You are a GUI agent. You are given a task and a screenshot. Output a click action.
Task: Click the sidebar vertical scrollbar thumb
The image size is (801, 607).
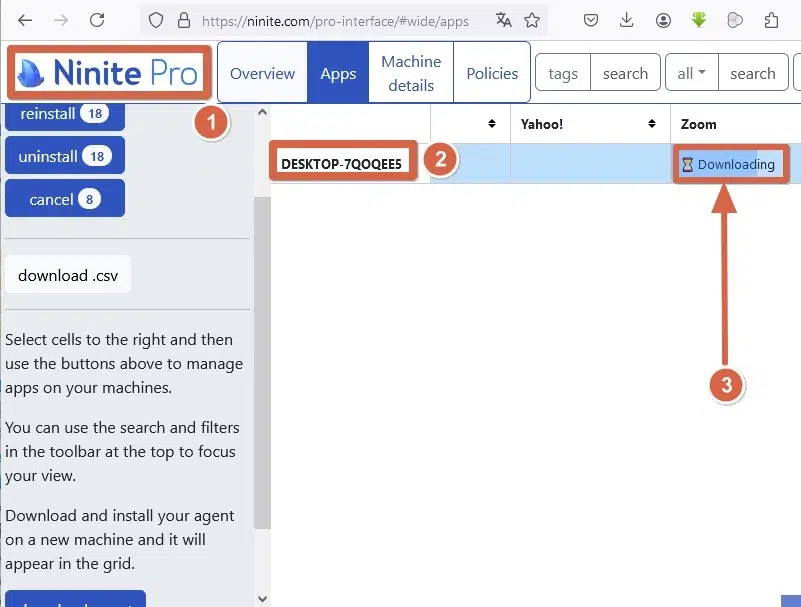pos(262,363)
